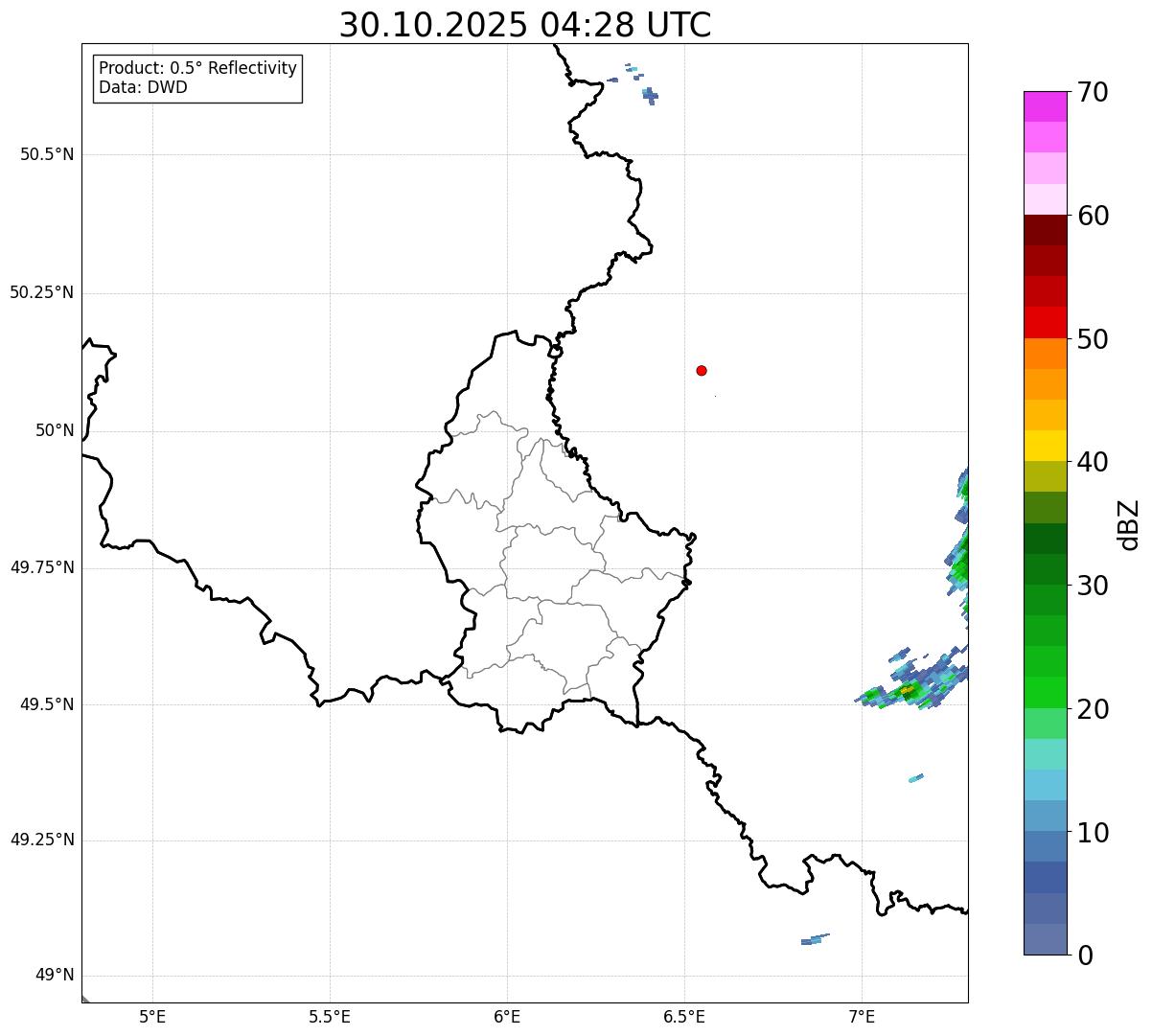
Task: Click the 5°E longitude label
Action: tap(152, 1017)
